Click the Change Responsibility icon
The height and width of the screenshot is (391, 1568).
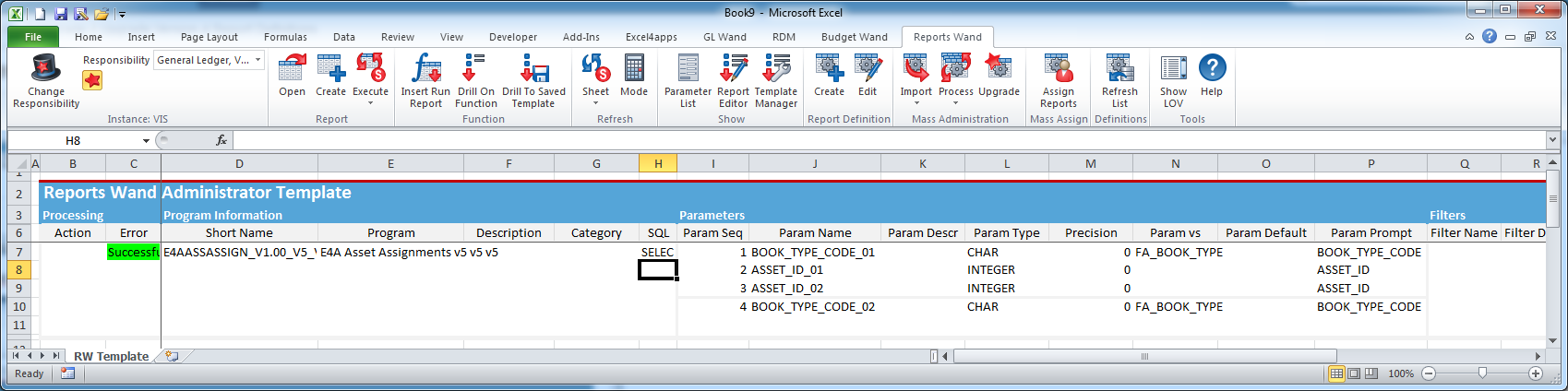(45, 68)
